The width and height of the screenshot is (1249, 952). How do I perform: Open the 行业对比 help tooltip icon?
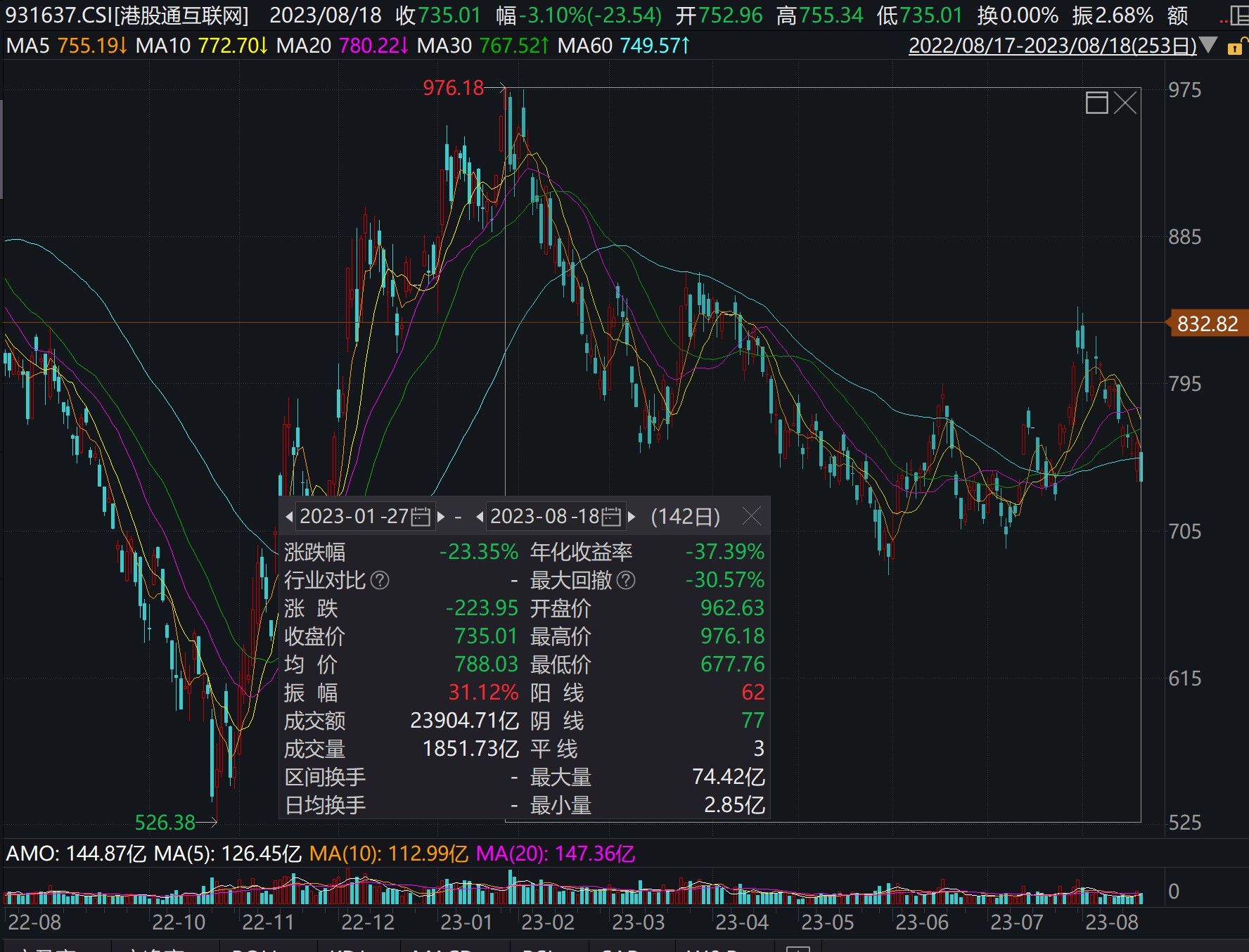[379, 581]
